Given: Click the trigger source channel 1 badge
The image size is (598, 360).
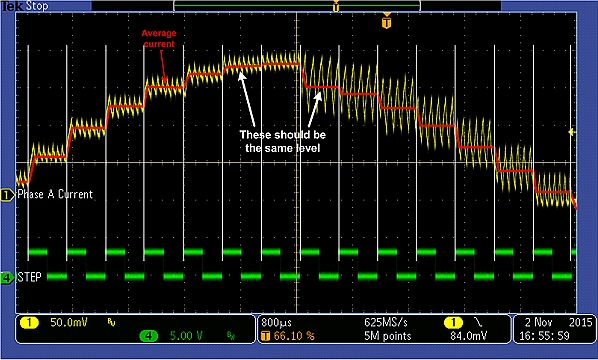Looking at the screenshot, I should [453, 323].
